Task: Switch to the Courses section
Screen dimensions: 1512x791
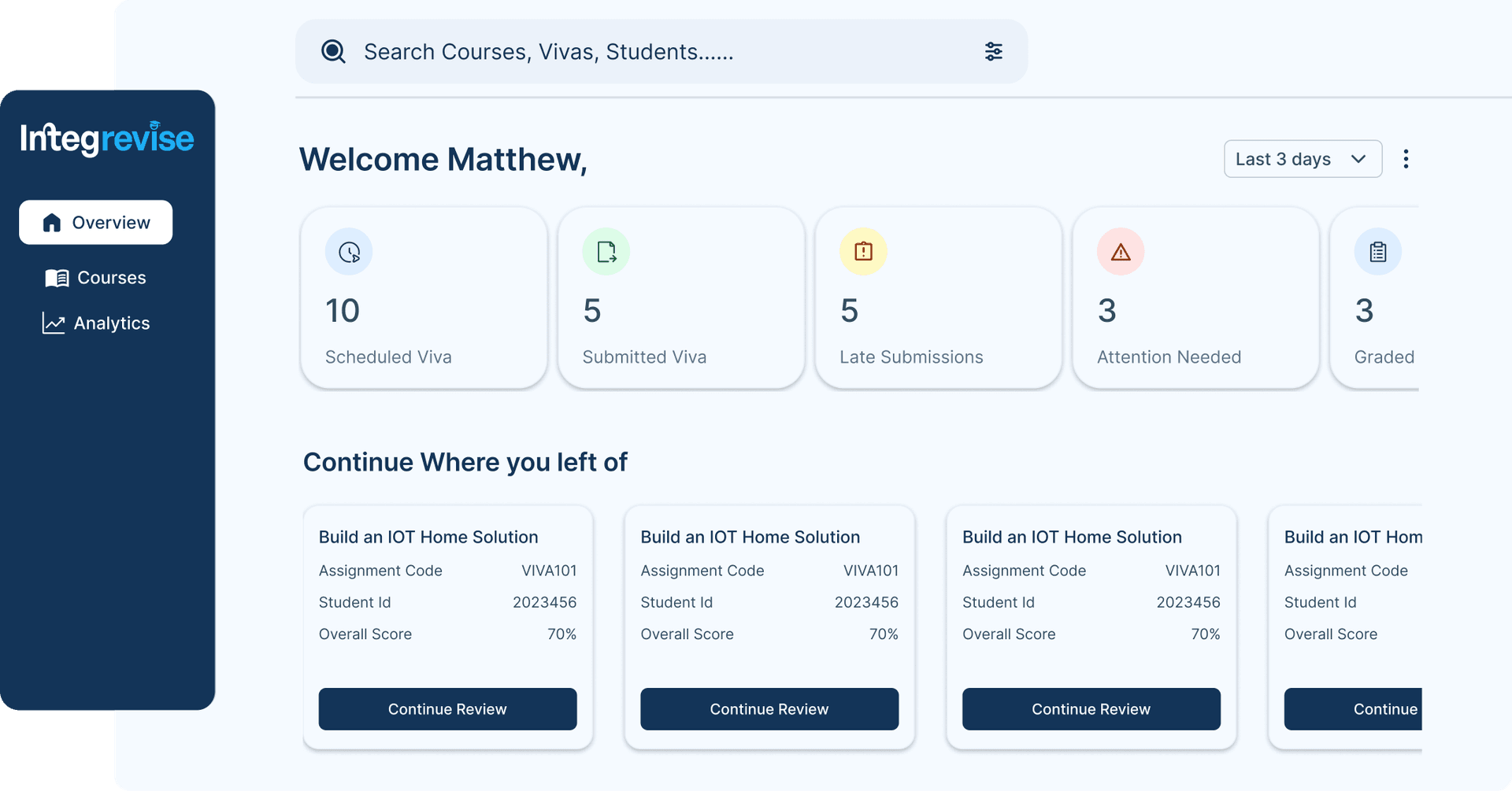Action: [x=110, y=277]
